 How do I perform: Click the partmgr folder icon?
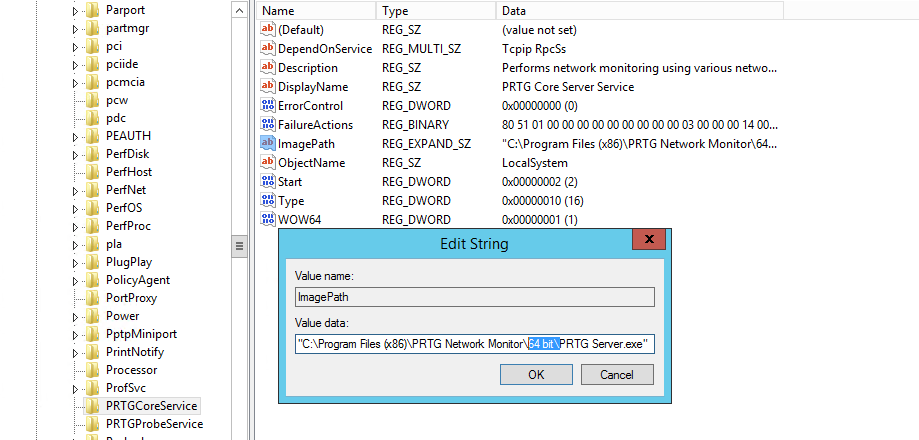point(92,28)
